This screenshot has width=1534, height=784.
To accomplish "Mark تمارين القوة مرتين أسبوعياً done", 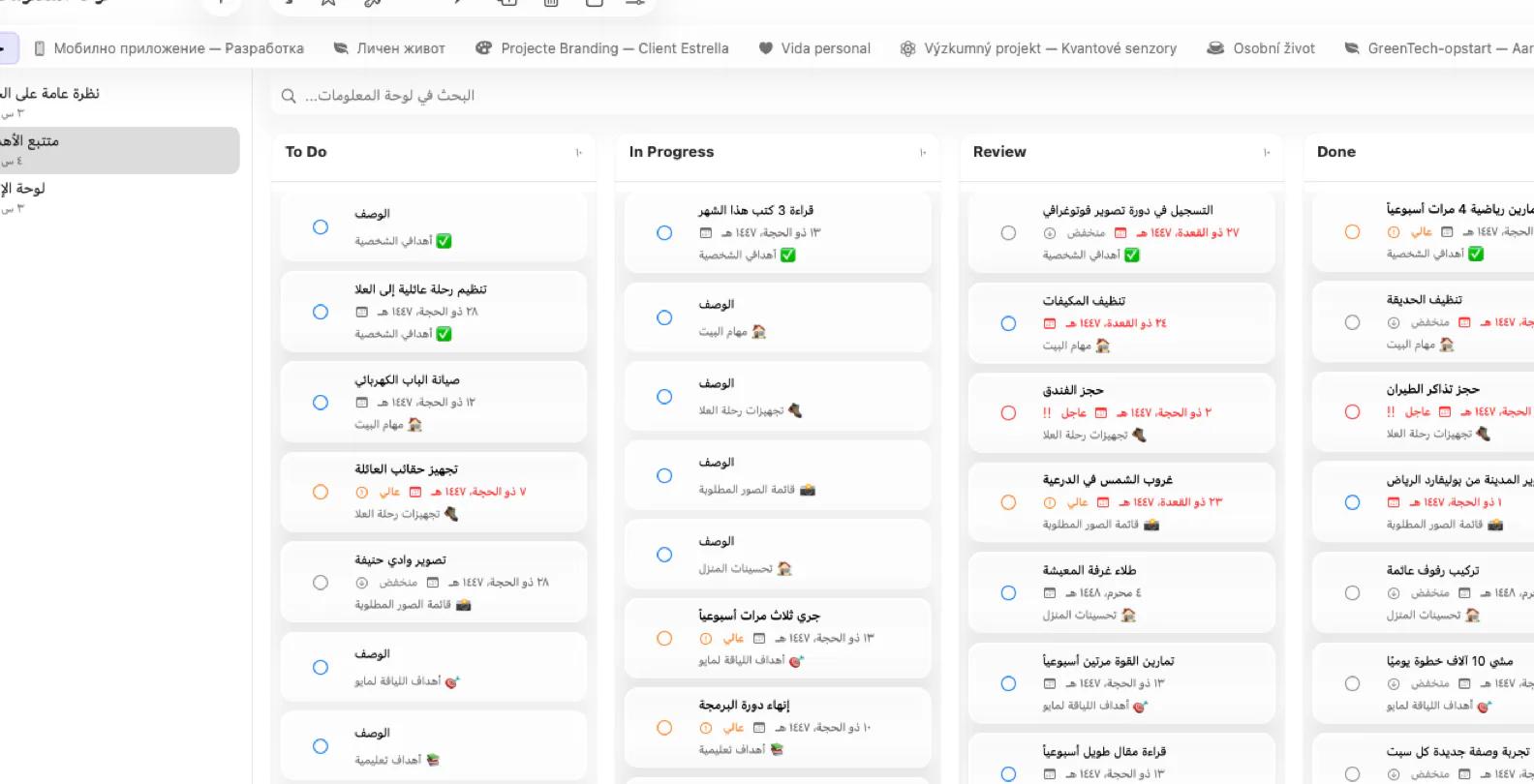I will coord(1008,683).
